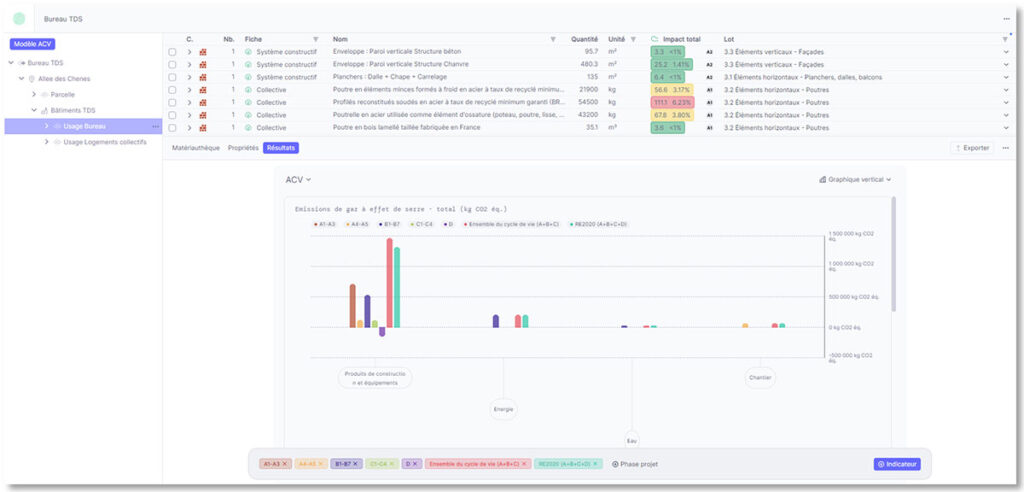Image resolution: width=1024 pixels, height=492 pixels.
Task: Click the filter icon in the Fiche column
Action: (x=316, y=39)
